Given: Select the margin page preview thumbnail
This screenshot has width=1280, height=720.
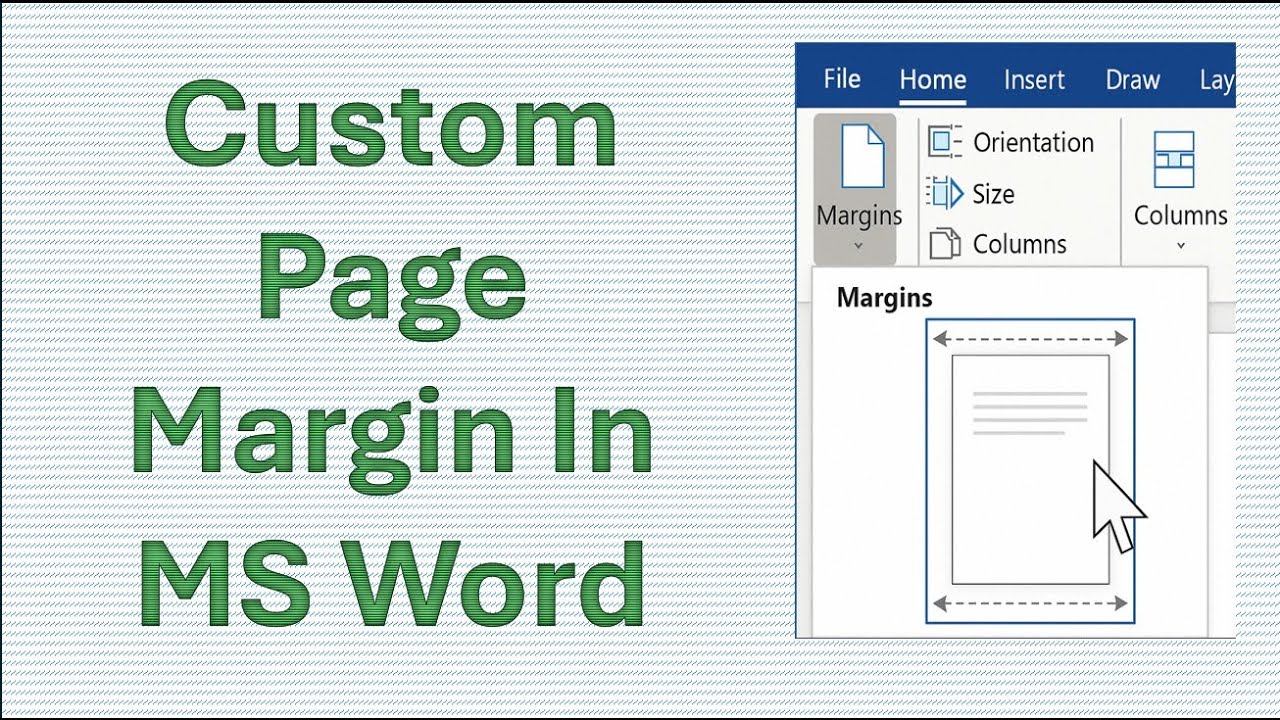Looking at the screenshot, I should [x=1030, y=470].
